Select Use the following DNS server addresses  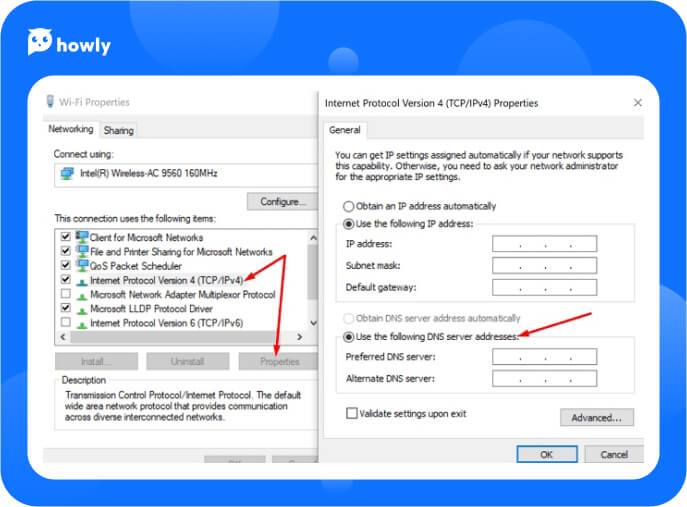click(349, 337)
